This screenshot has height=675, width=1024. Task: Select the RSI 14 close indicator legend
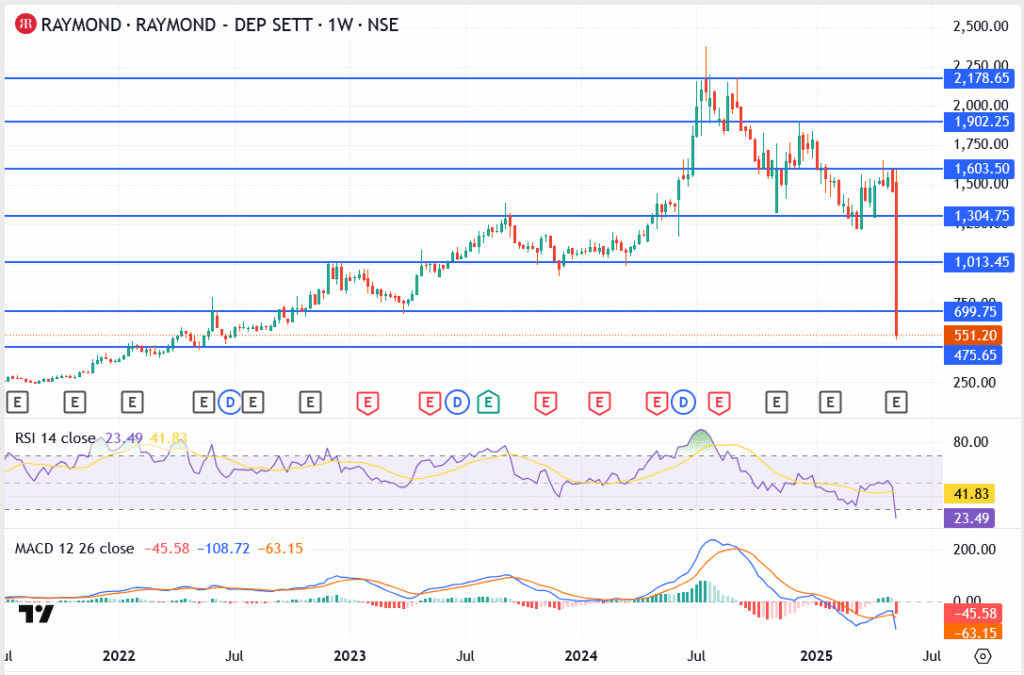(x=55, y=438)
